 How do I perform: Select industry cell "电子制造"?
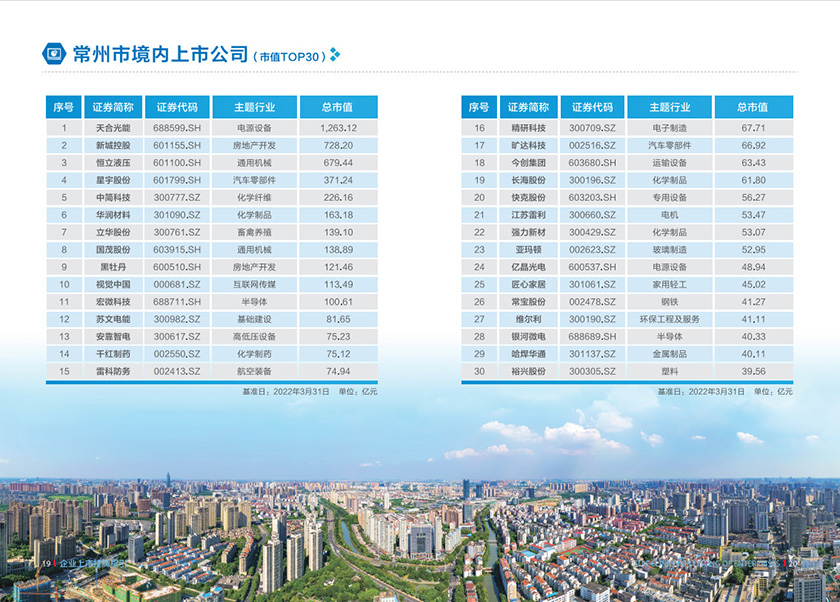point(670,128)
